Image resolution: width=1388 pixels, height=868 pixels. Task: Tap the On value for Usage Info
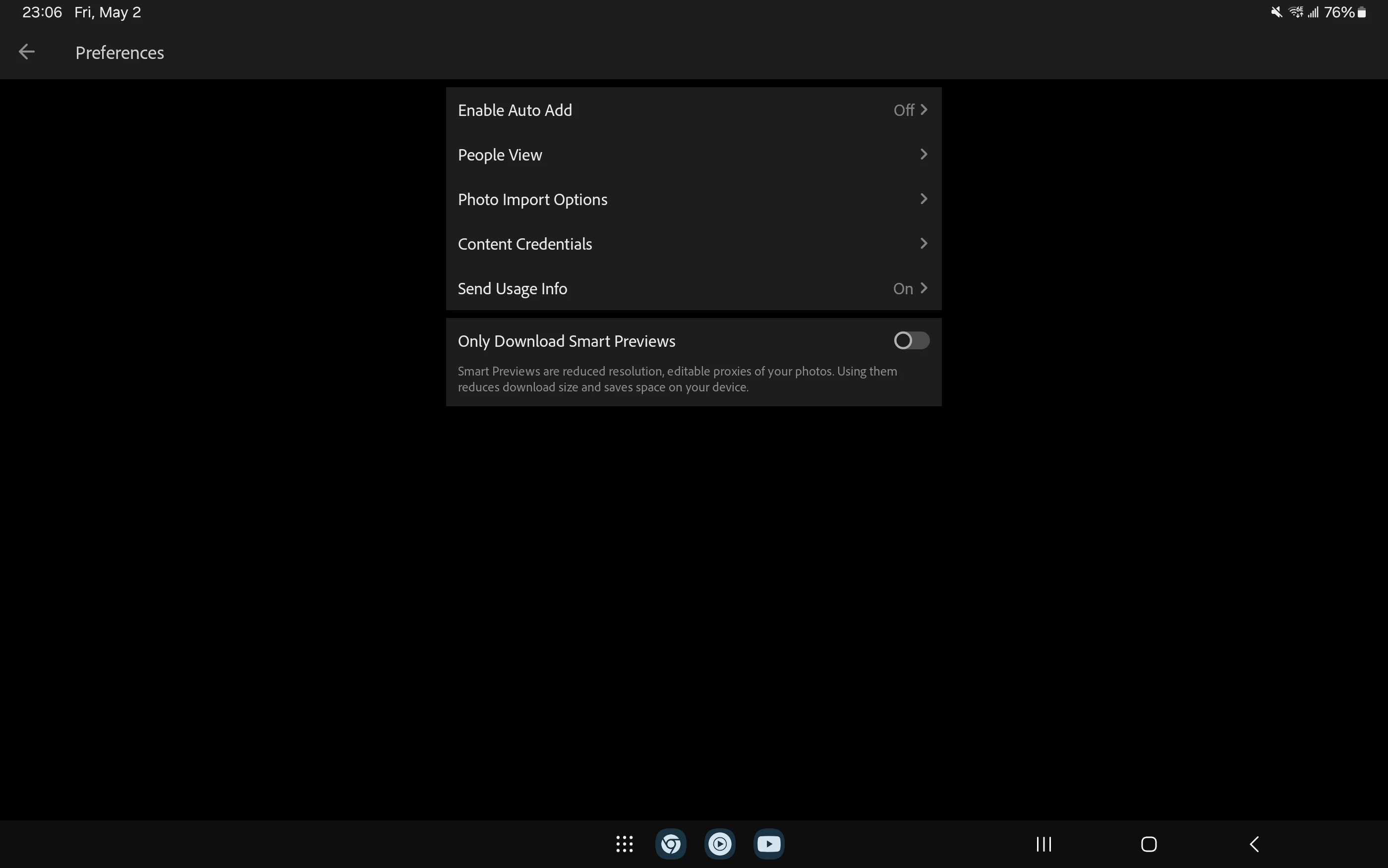click(x=903, y=289)
